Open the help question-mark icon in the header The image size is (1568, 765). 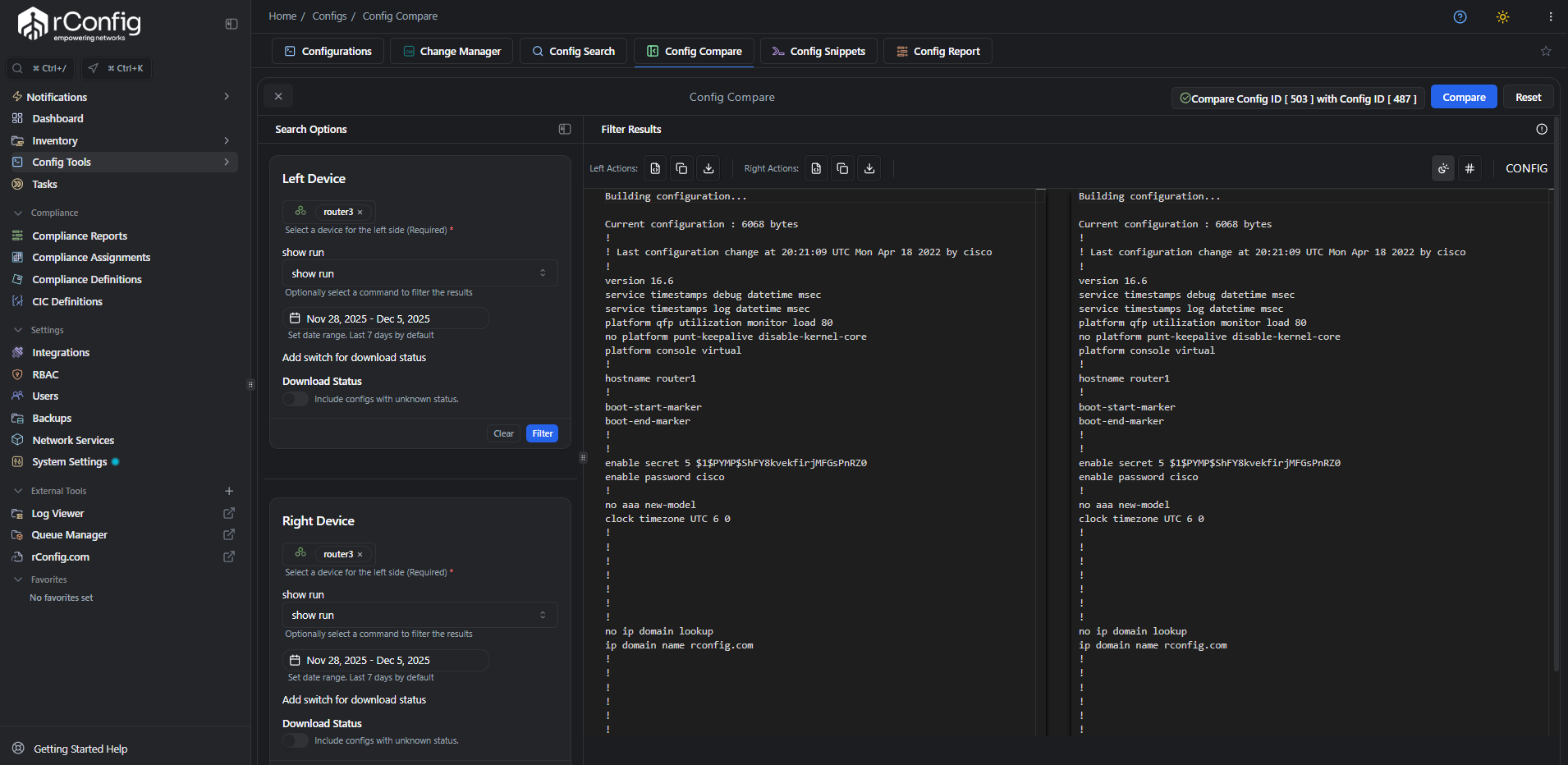[1460, 16]
